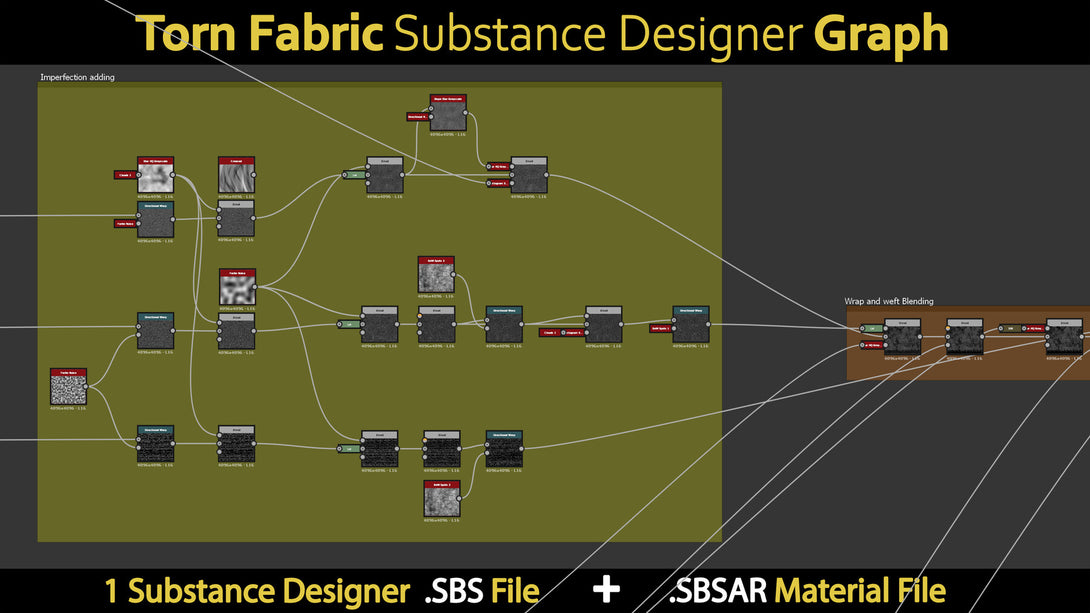
Task: Select the fine-grain noise node at far left
Action: pos(68,386)
